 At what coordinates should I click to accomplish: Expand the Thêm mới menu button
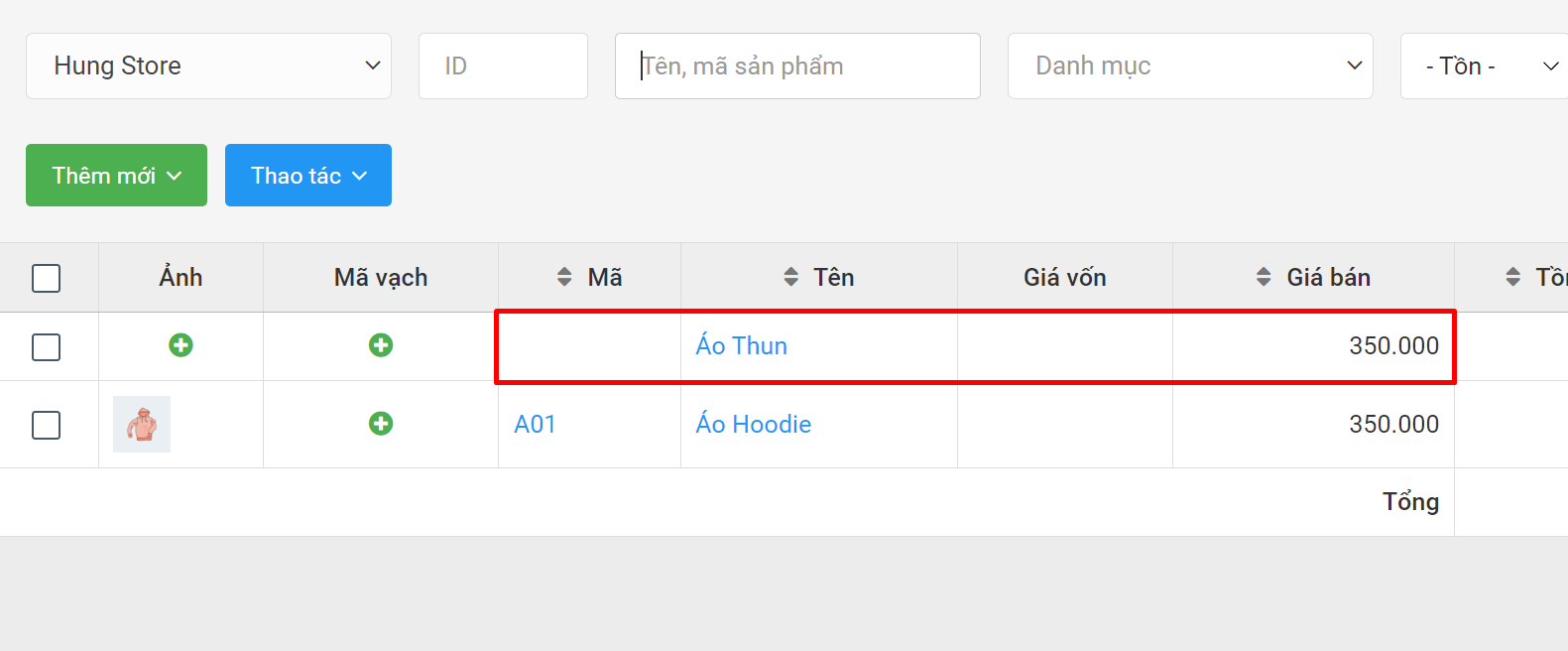116,176
